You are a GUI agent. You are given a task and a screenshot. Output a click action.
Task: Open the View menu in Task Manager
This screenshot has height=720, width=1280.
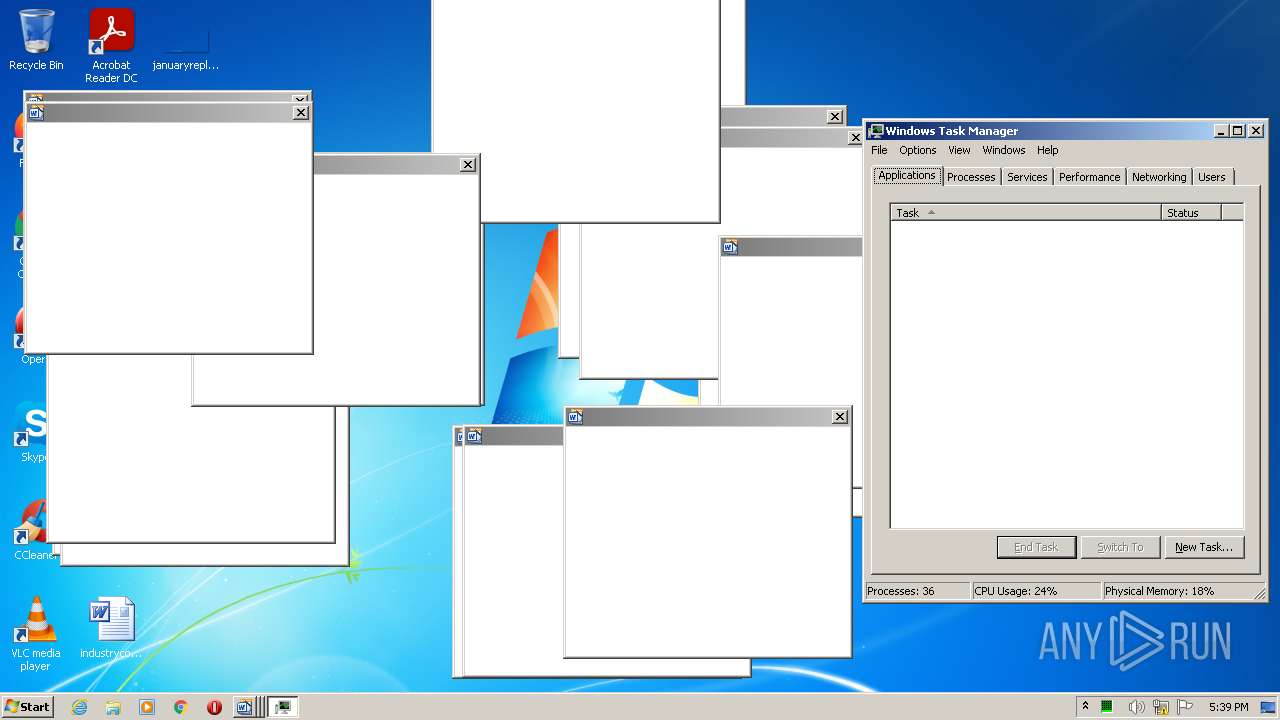point(959,150)
